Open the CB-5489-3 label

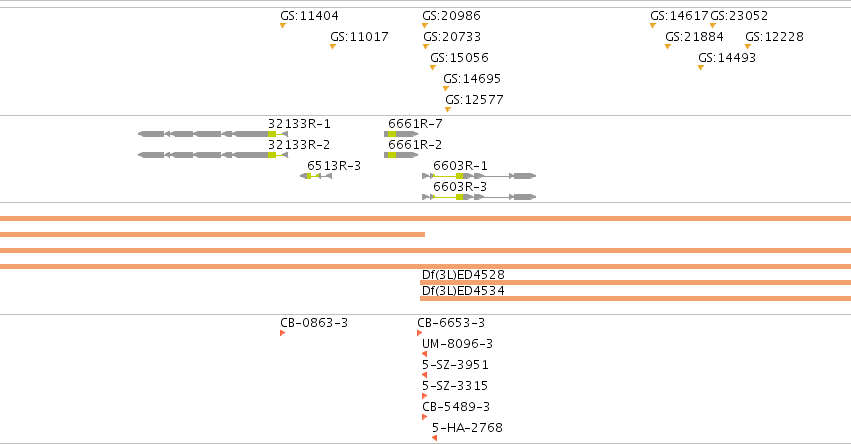pos(456,407)
